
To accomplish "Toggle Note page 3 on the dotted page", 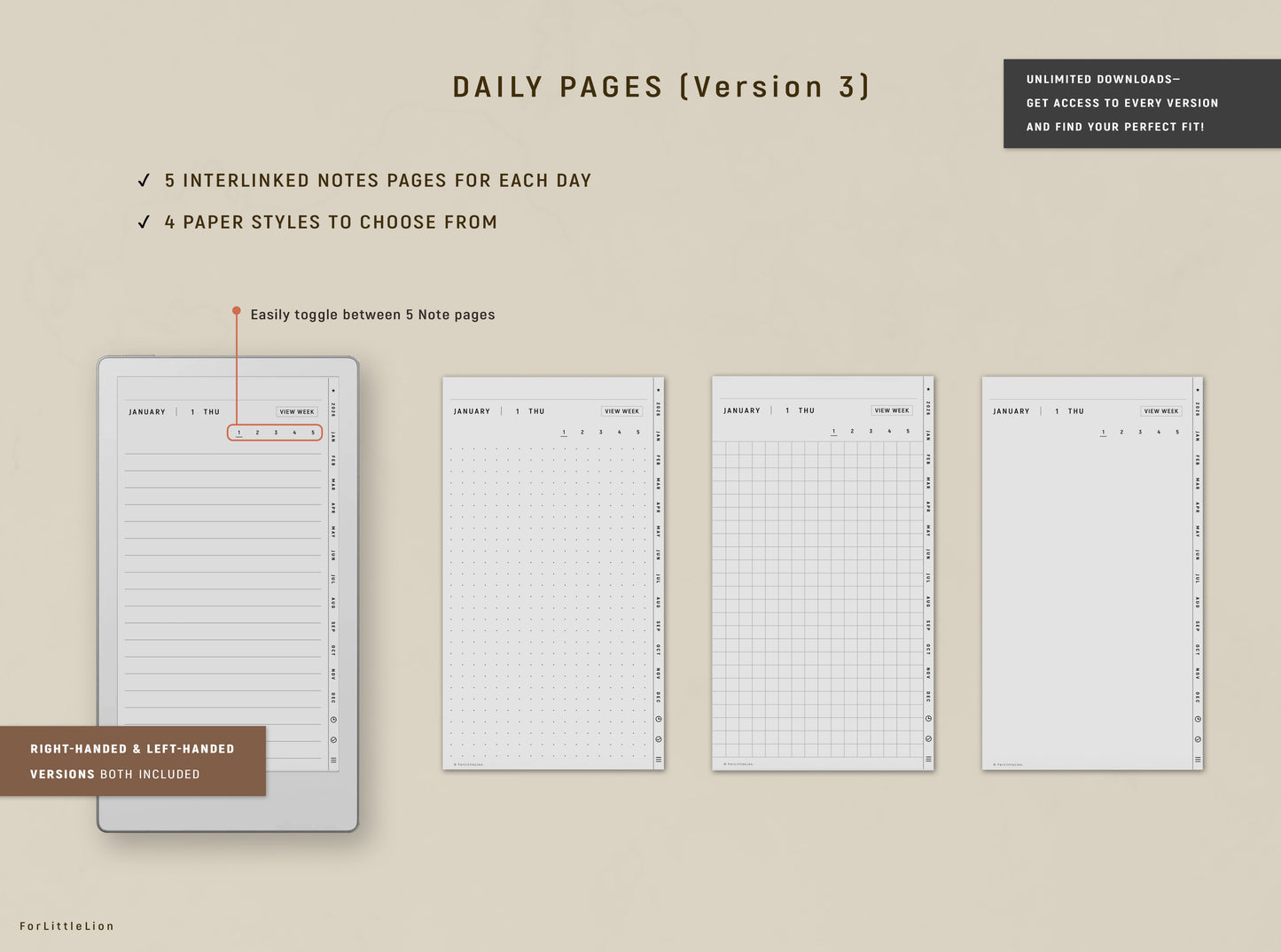I will [599, 432].
